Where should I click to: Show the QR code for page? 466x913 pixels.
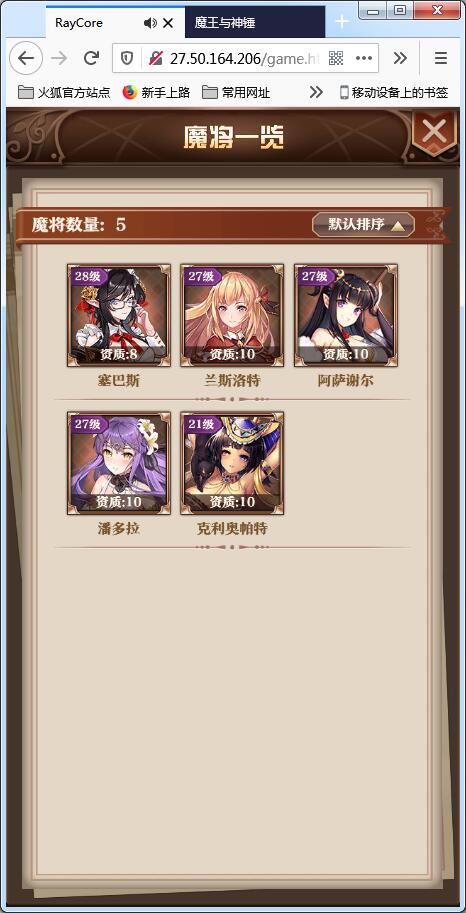pos(336,58)
